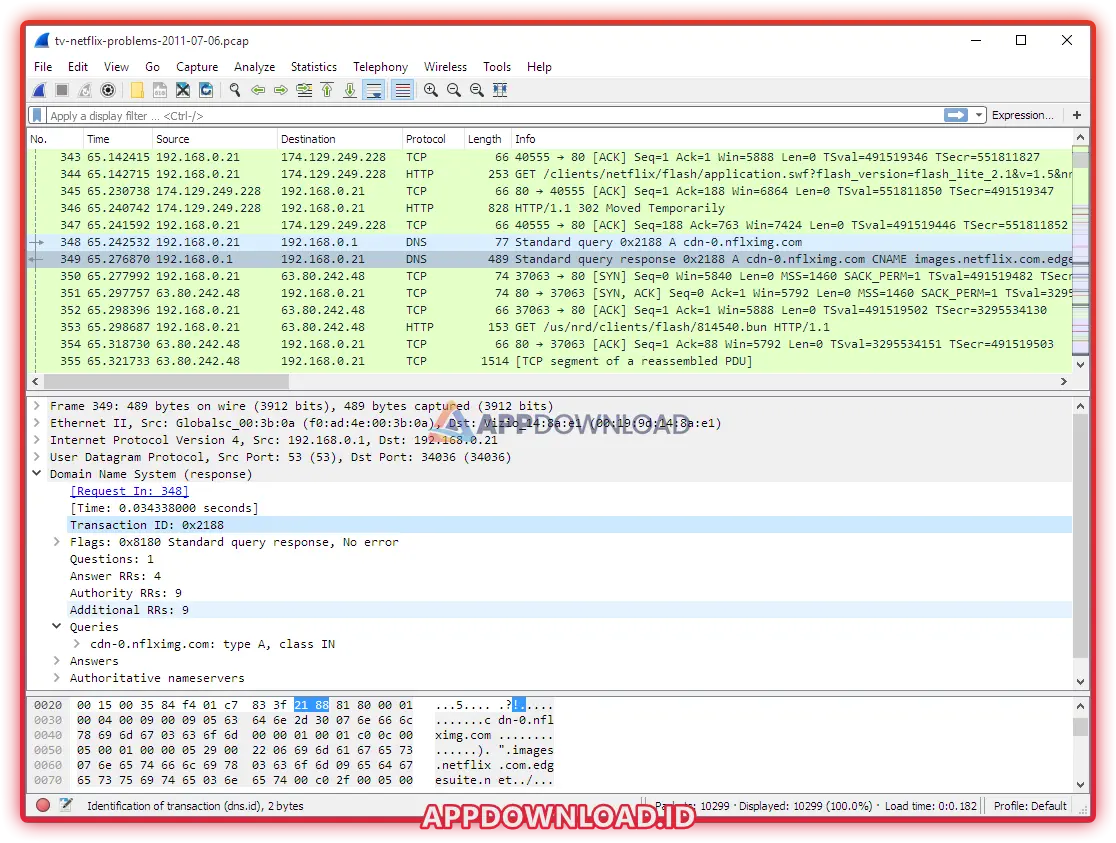The width and height of the screenshot is (1116, 843).
Task: Click the start capture shark fin icon
Action: click(x=40, y=90)
